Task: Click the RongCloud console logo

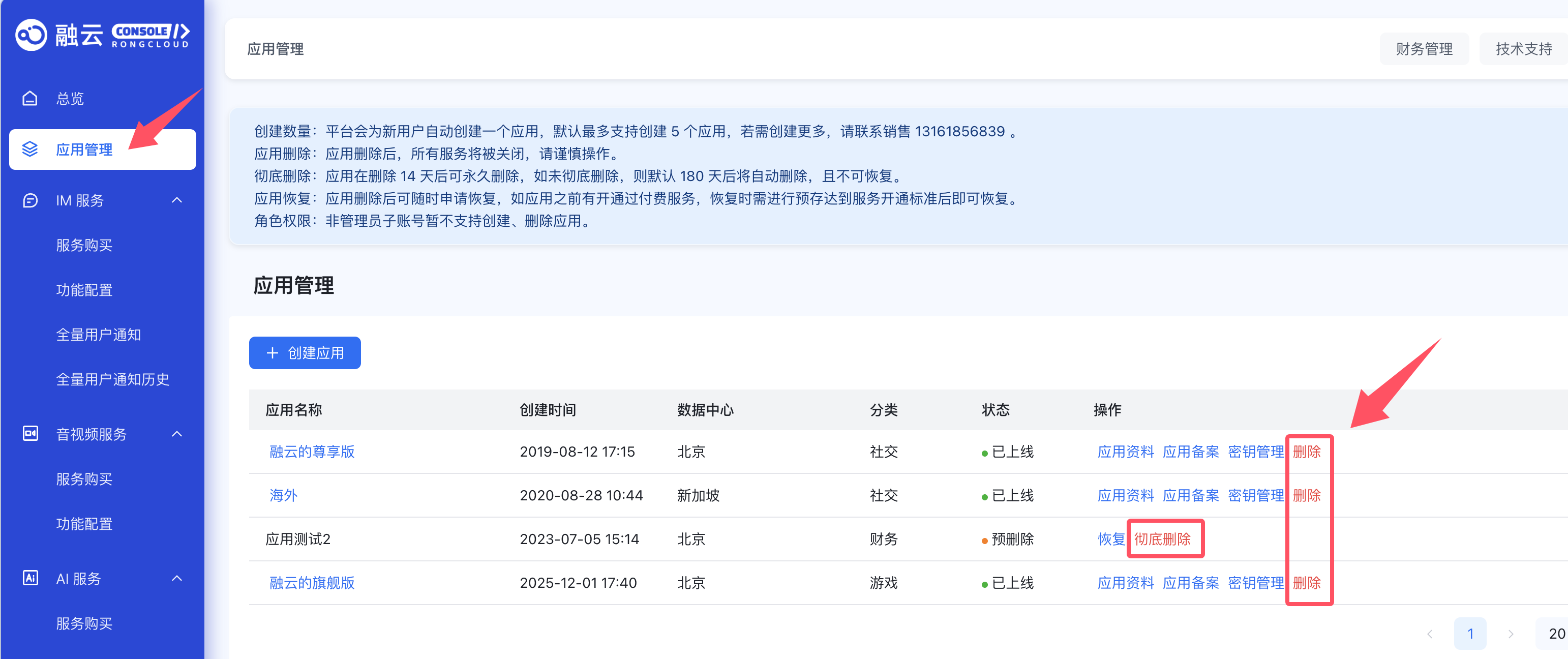Action: click(102, 35)
